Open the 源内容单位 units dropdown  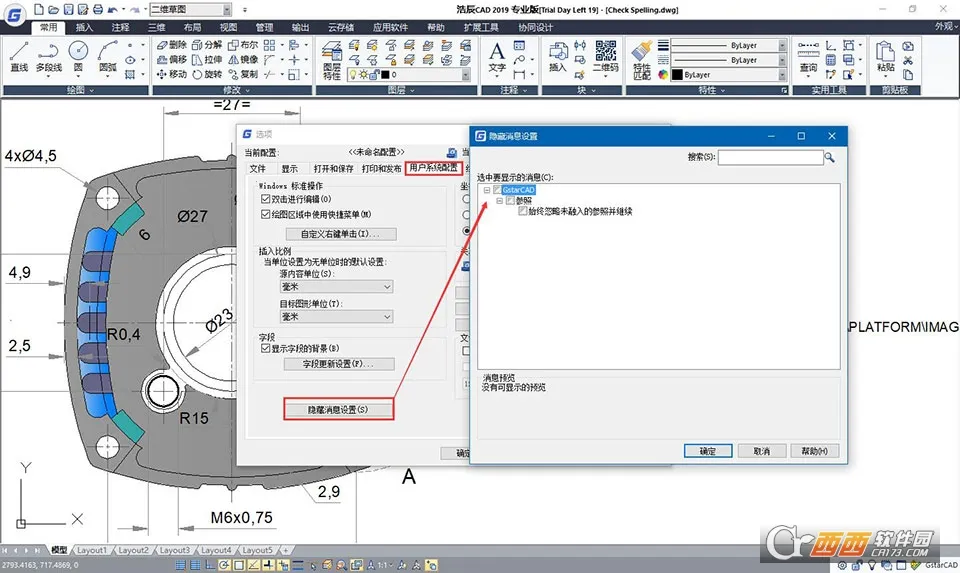[x=336, y=287]
